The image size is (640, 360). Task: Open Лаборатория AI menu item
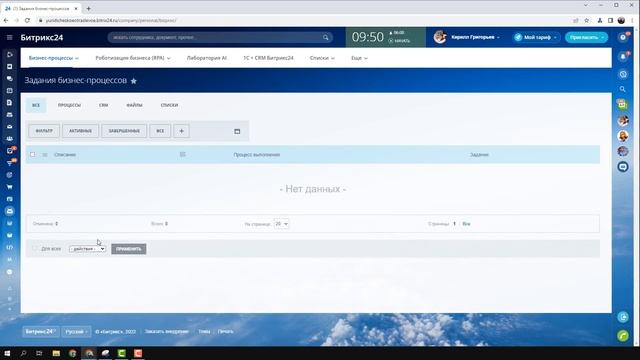(x=207, y=58)
